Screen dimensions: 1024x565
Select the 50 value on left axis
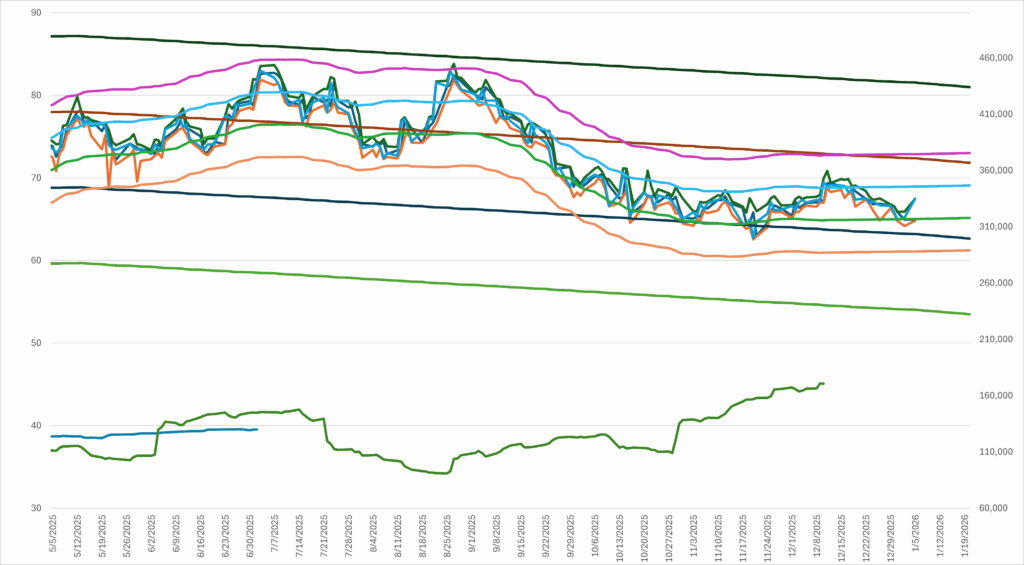(x=36, y=343)
